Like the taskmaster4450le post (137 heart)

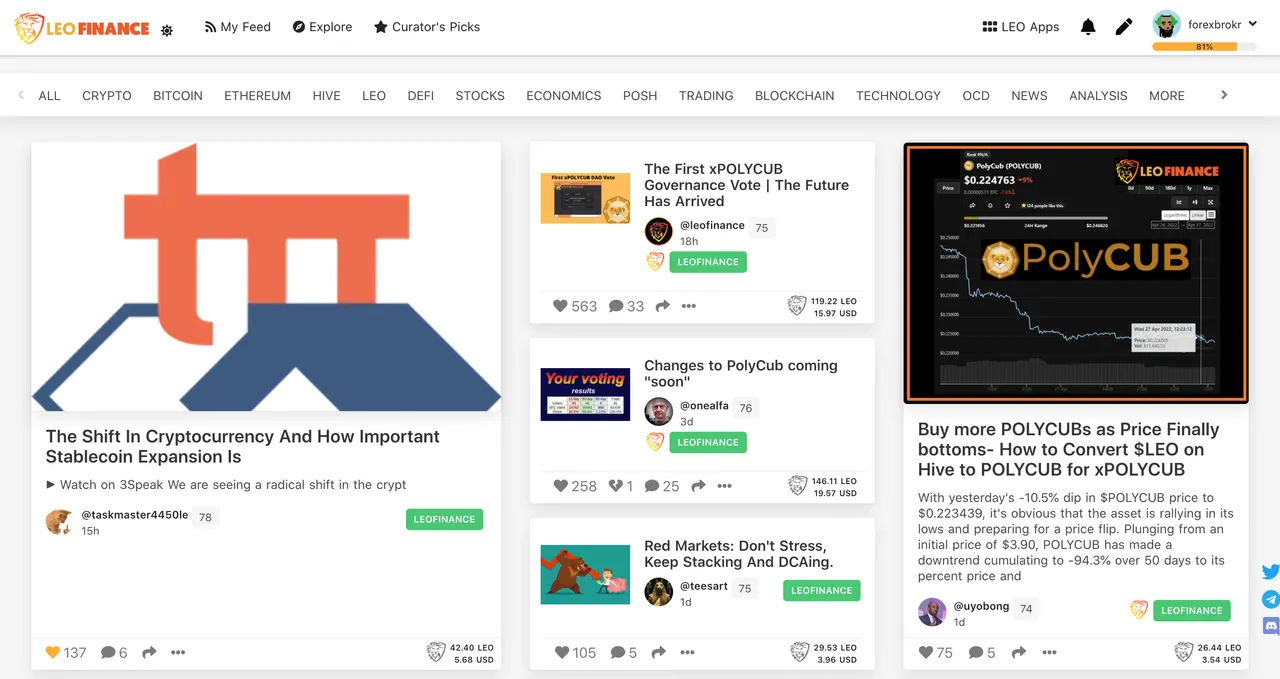tap(53, 652)
